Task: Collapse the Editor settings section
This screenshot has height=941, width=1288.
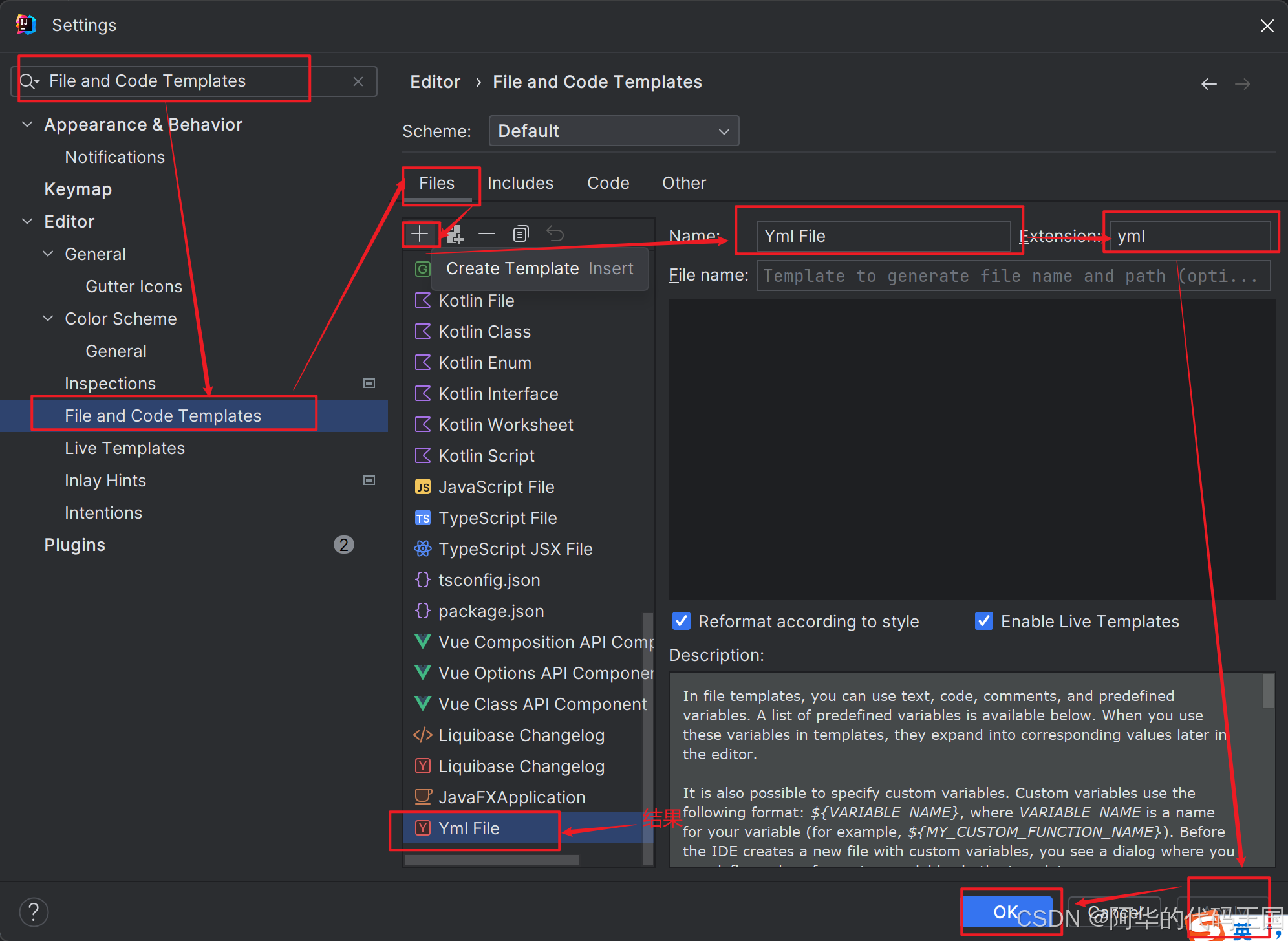Action: 27,221
